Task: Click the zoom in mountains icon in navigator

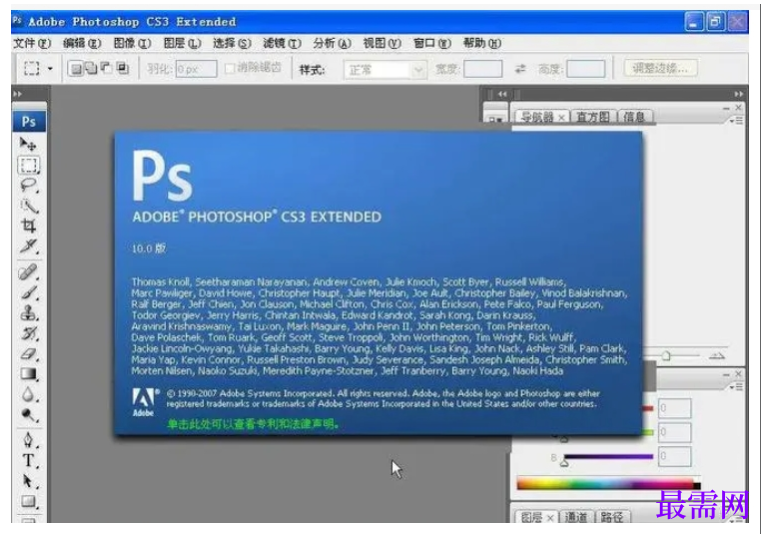Action: point(717,356)
